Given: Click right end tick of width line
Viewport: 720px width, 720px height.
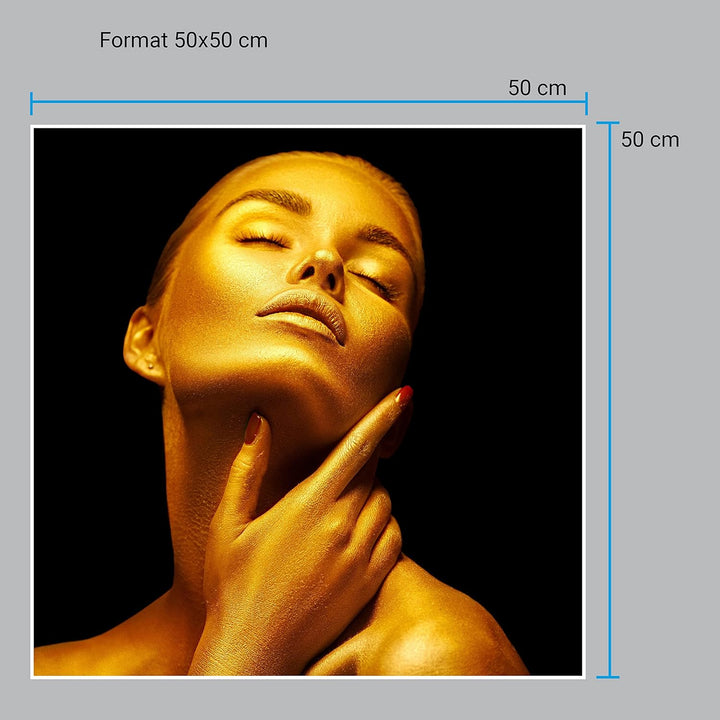Looking at the screenshot, I should (586, 103).
